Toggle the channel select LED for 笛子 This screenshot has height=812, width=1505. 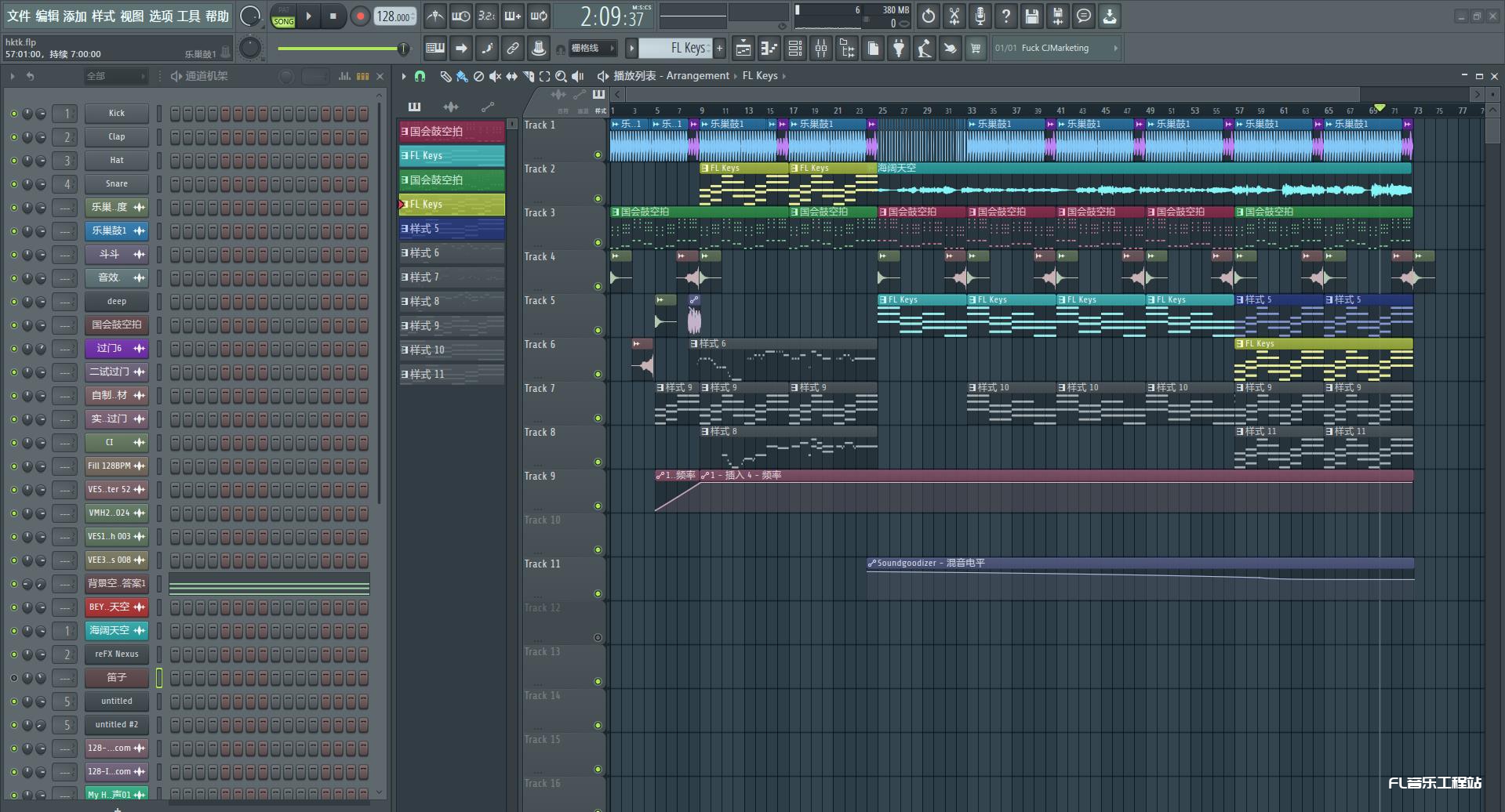tap(159, 678)
